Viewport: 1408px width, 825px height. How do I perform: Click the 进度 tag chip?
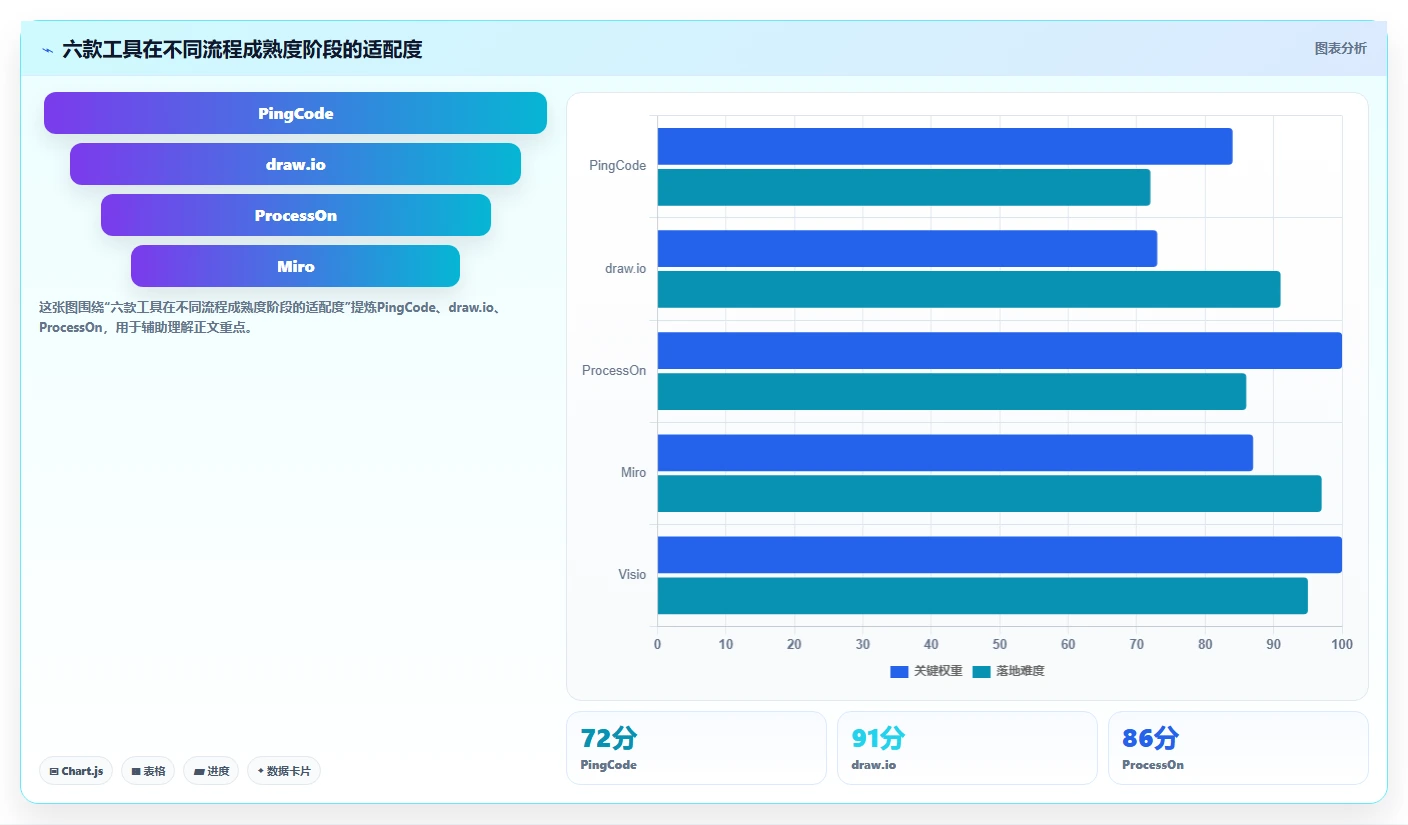click(211, 771)
